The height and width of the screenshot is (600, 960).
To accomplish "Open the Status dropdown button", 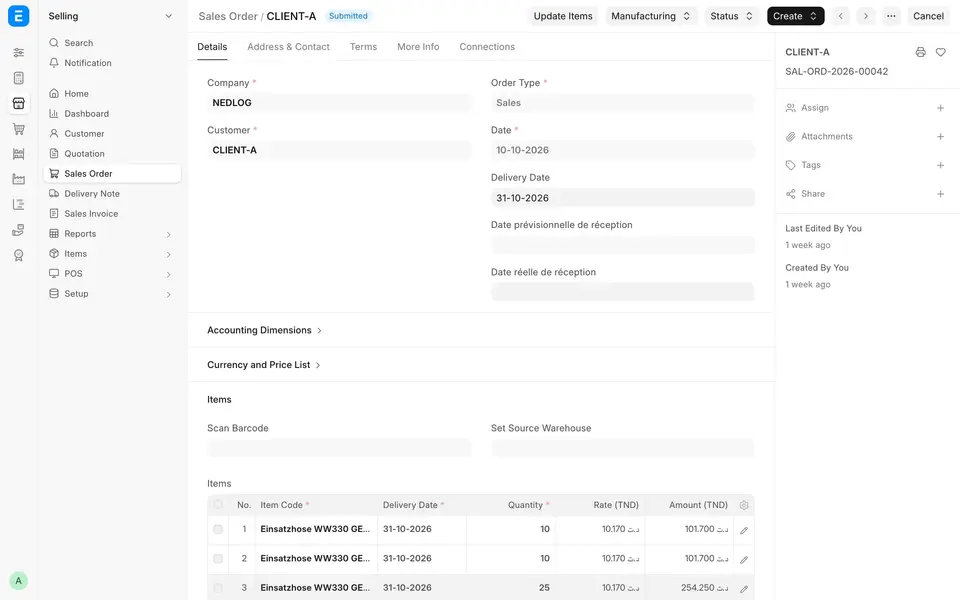I will pos(732,16).
